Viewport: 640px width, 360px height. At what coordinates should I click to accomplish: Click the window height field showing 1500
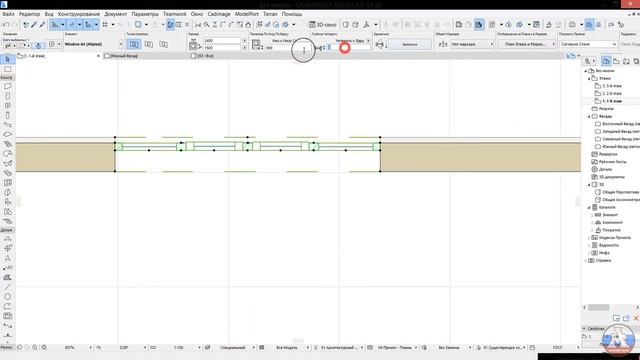point(222,48)
